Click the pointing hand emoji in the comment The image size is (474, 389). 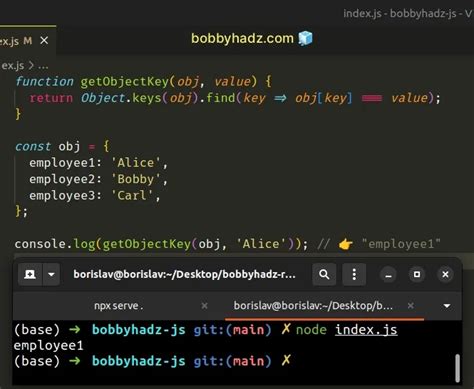click(x=346, y=244)
